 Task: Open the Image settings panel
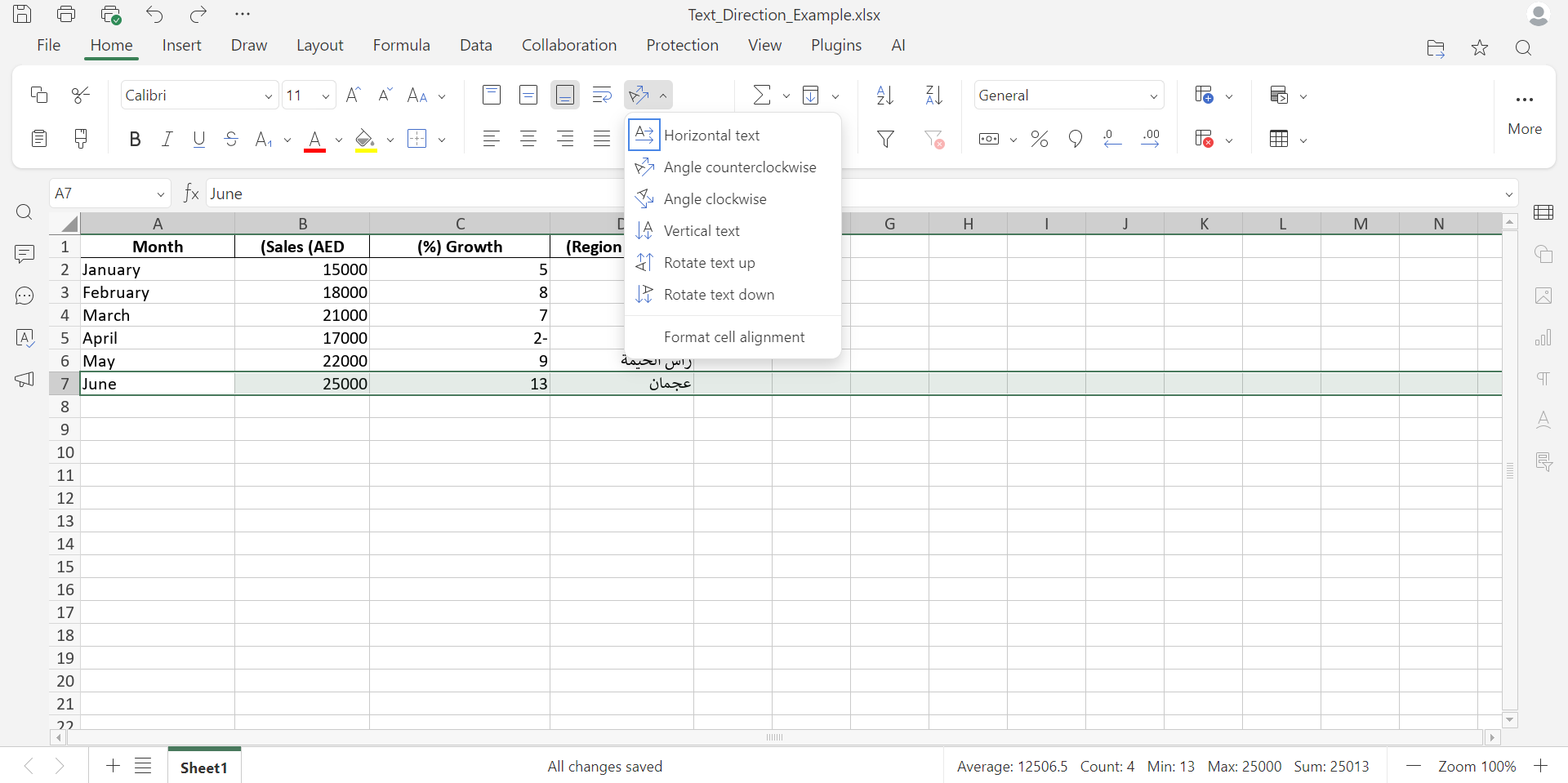point(1544,296)
